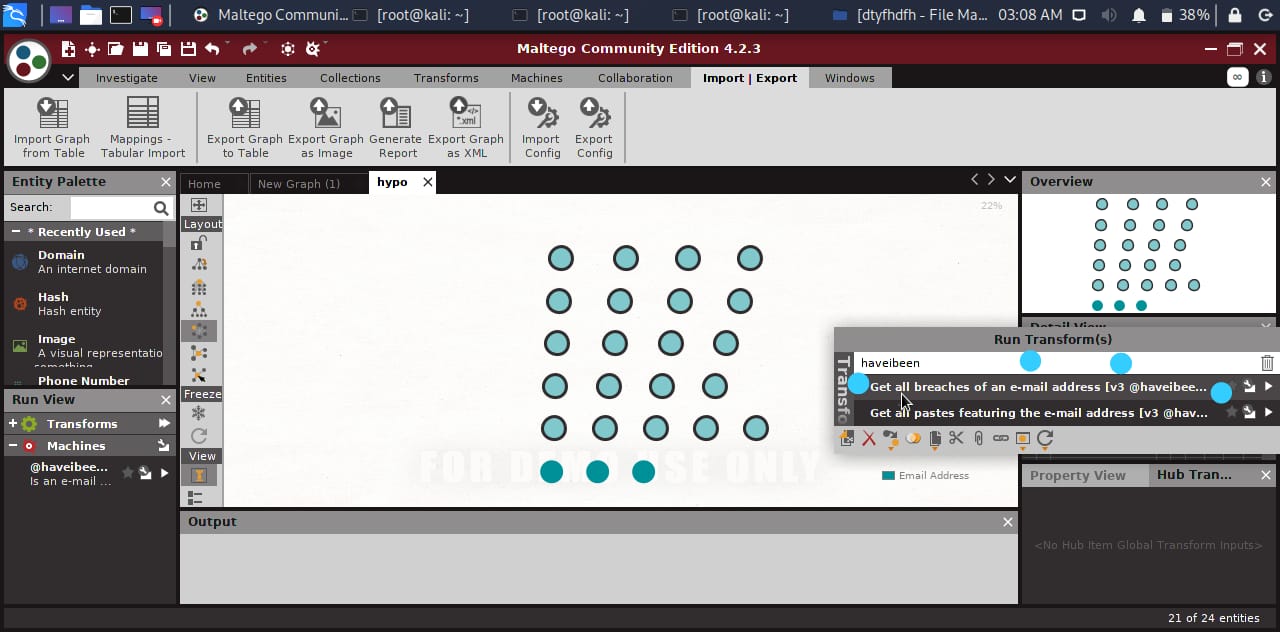Viewport: 1280px width, 632px height.
Task: Close the hypo graph tab
Action: tap(428, 182)
